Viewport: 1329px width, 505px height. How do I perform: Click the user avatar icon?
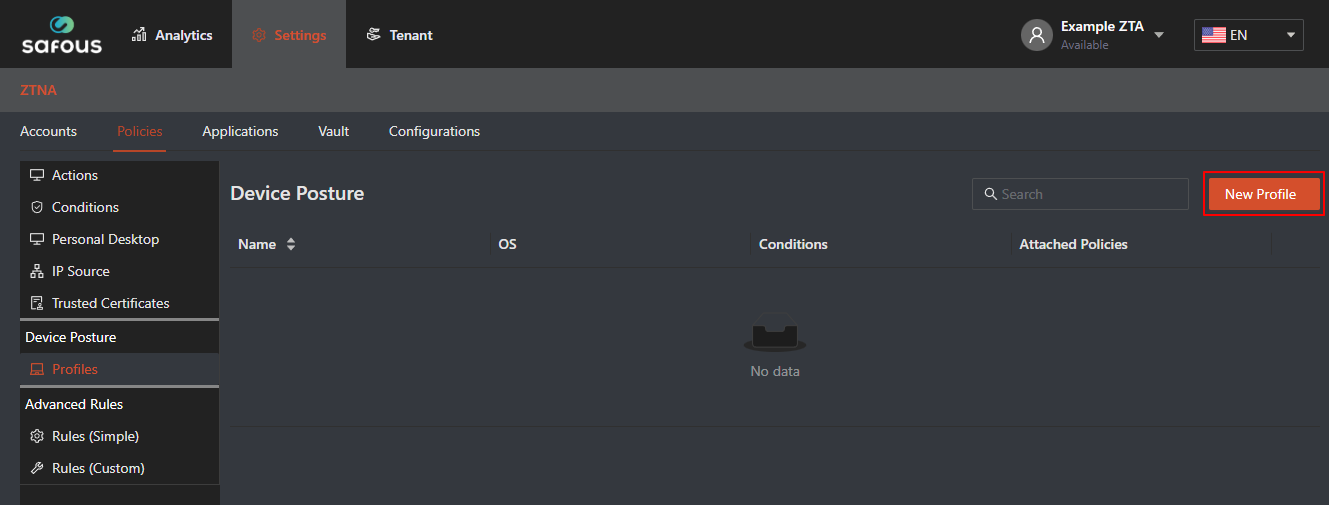tap(1037, 35)
